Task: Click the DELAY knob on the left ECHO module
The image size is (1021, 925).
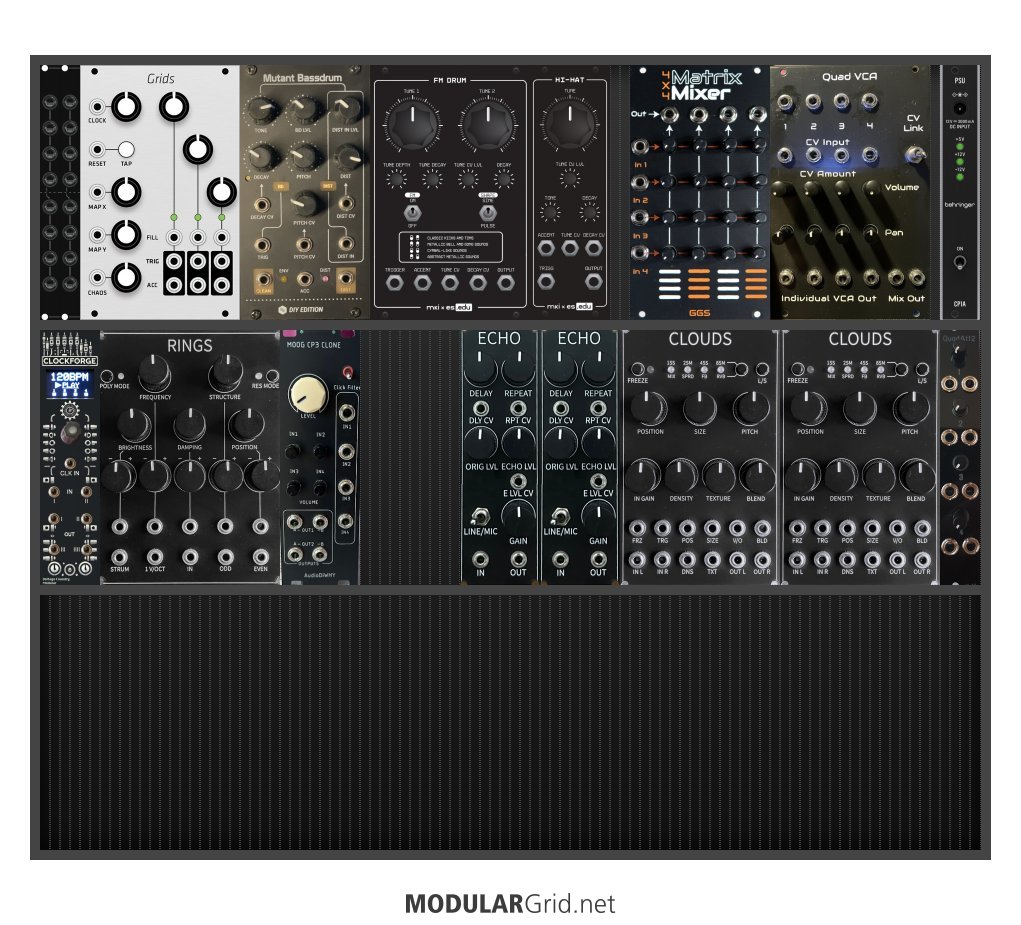Action: click(481, 367)
